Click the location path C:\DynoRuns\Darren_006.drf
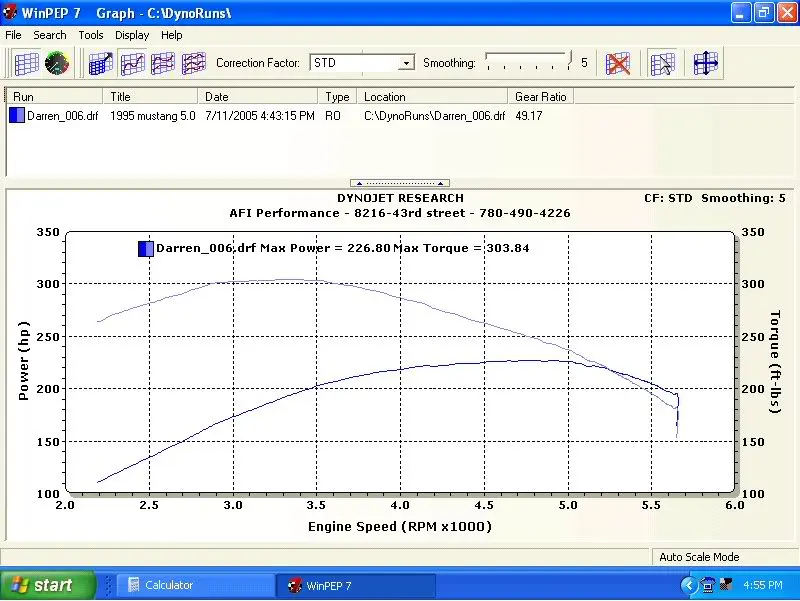Screen dimensions: 800x601 pyautogui.click(x=434, y=116)
